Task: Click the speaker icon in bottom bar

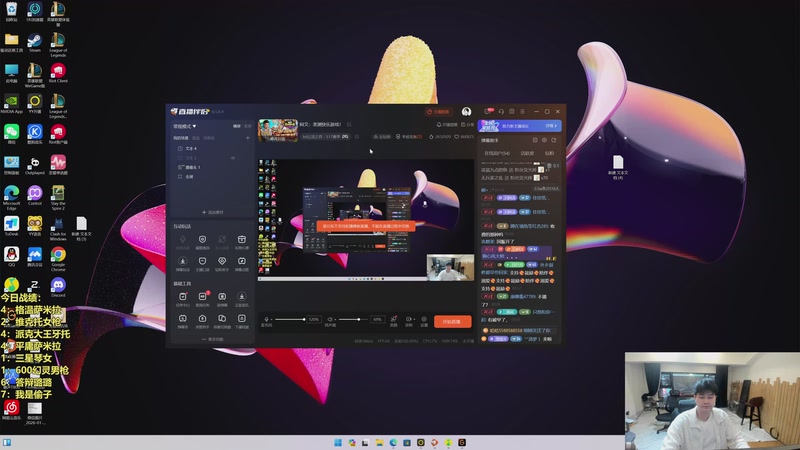Action: (330, 319)
